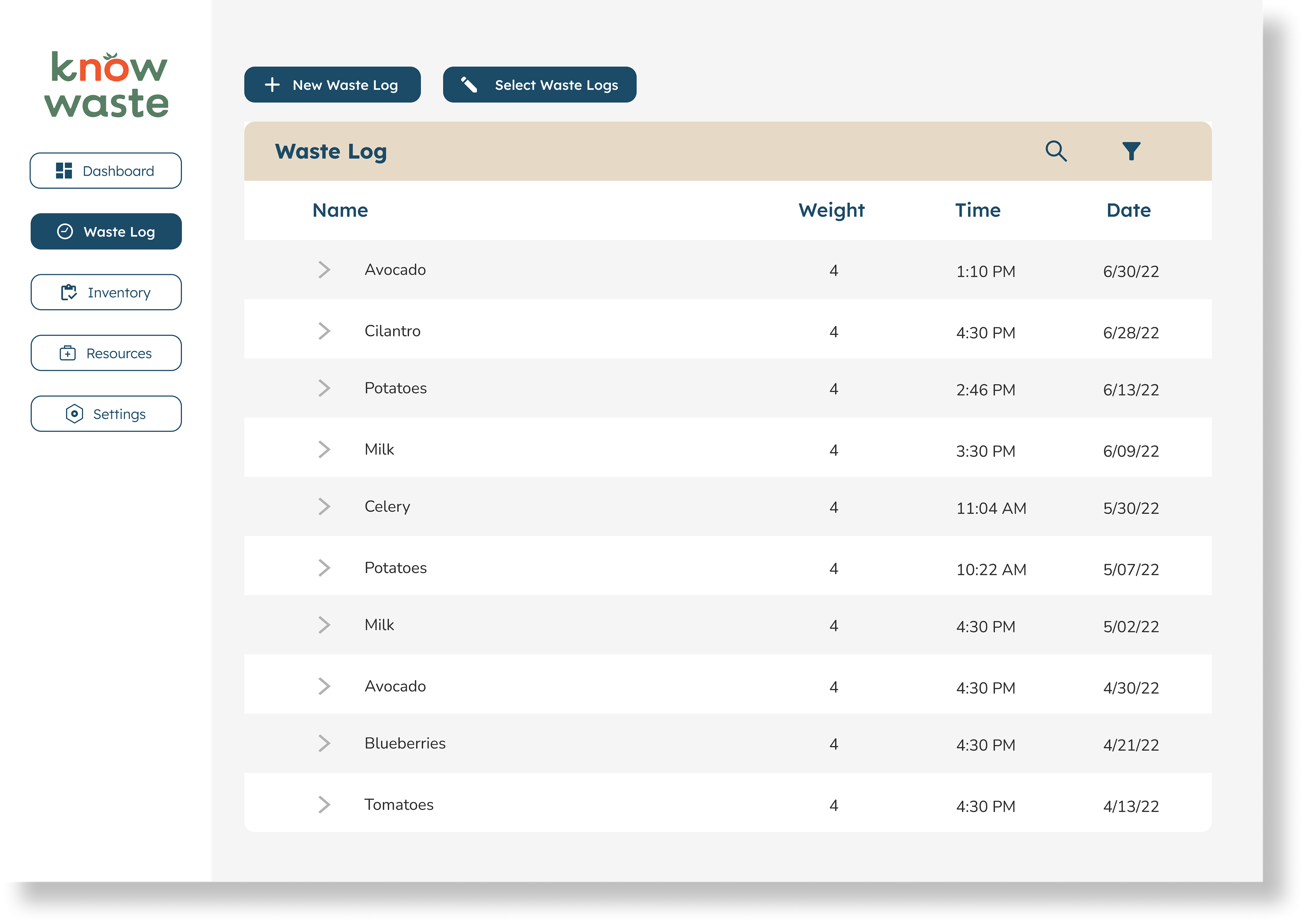Click the 4/30/22 date cell

click(1131, 689)
